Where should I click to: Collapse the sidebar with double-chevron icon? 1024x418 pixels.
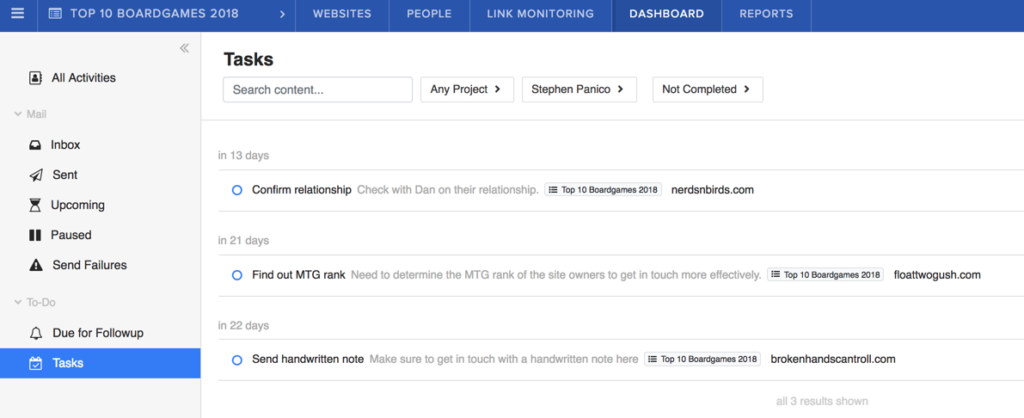point(184,48)
